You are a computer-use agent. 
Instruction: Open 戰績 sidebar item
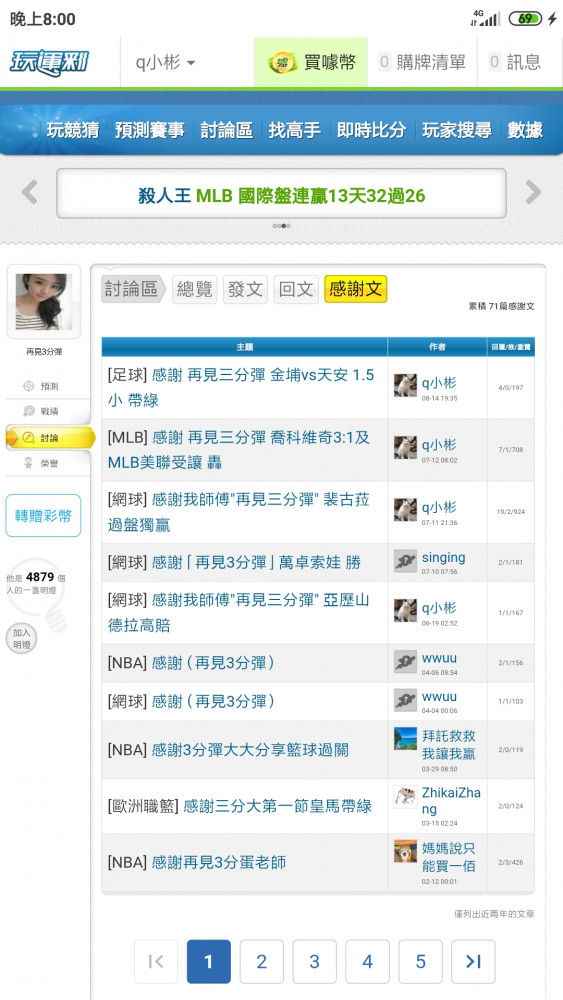48,411
